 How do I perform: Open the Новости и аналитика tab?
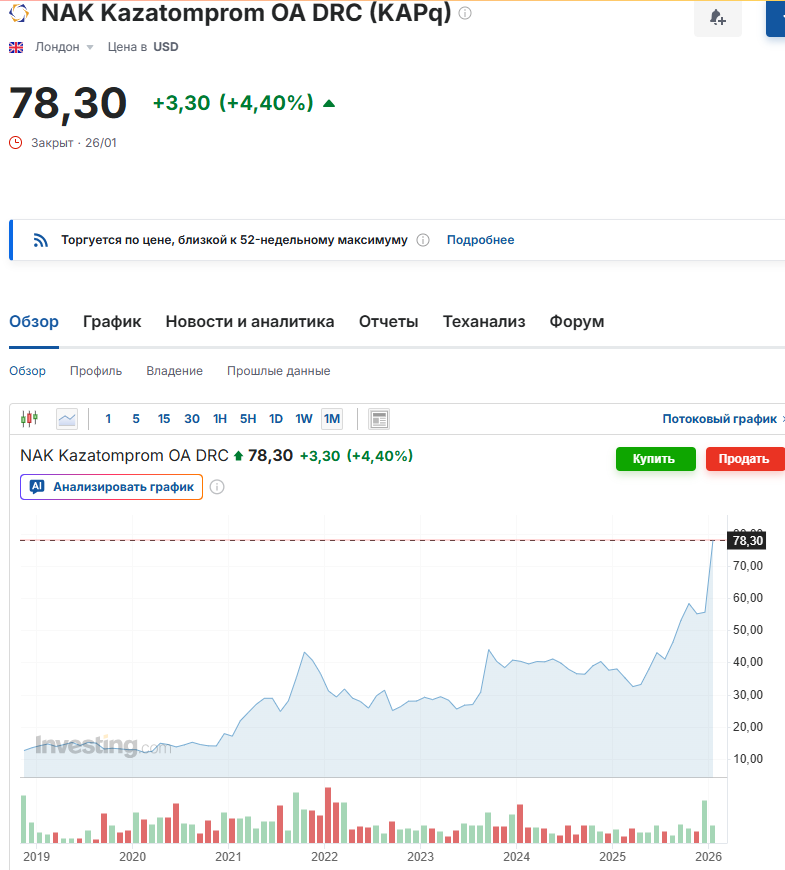(249, 322)
